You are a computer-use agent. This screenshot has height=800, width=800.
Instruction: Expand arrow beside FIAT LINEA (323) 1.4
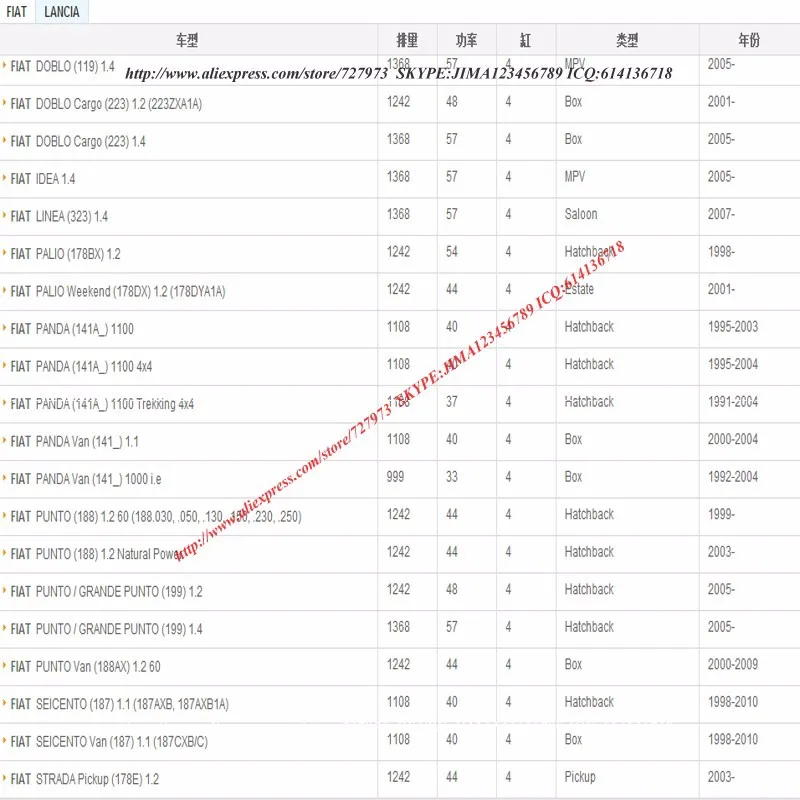(x=4, y=215)
